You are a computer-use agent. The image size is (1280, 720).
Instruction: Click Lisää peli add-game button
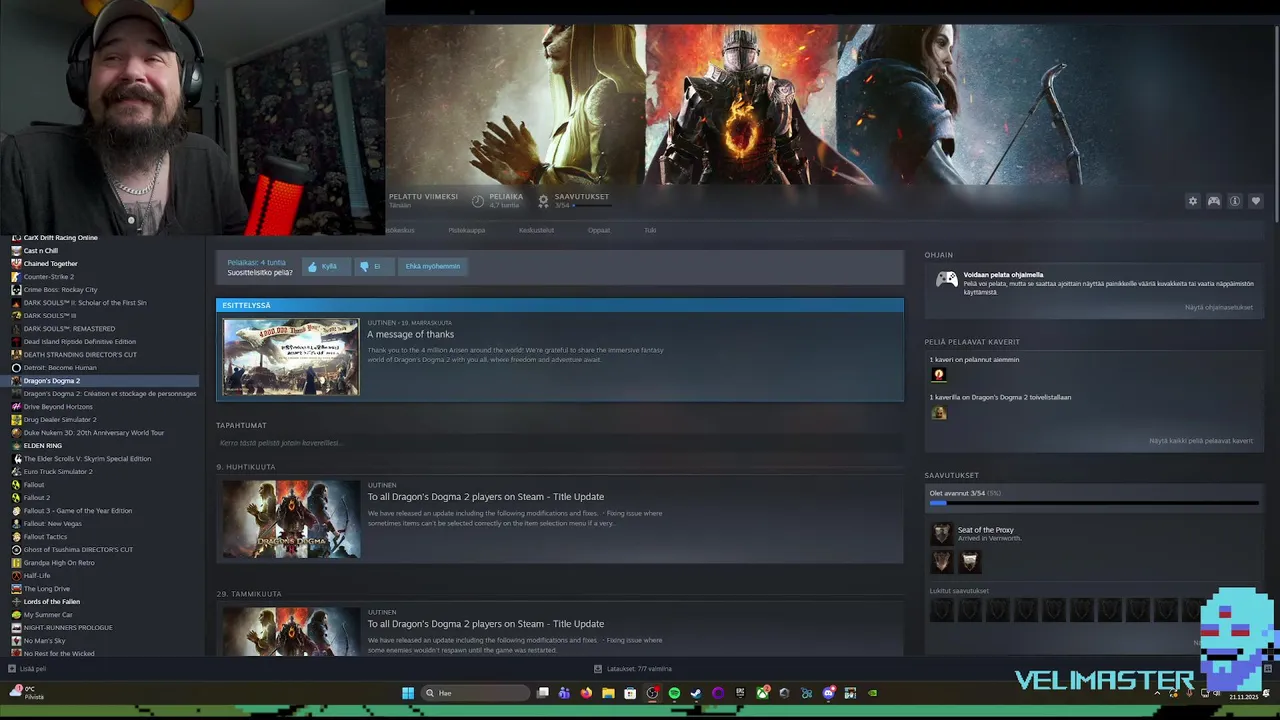point(27,669)
